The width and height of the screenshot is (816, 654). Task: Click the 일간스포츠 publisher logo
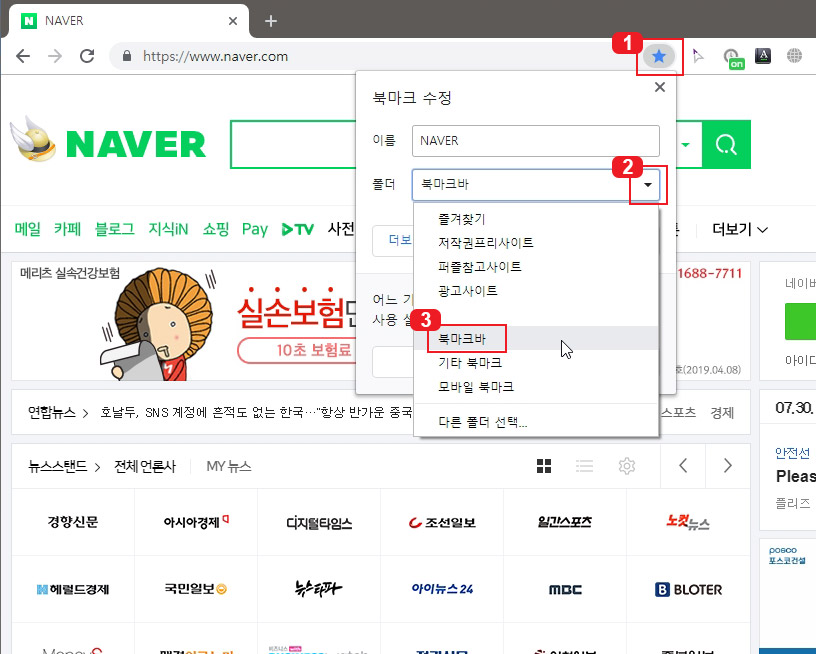pyautogui.click(x=565, y=521)
